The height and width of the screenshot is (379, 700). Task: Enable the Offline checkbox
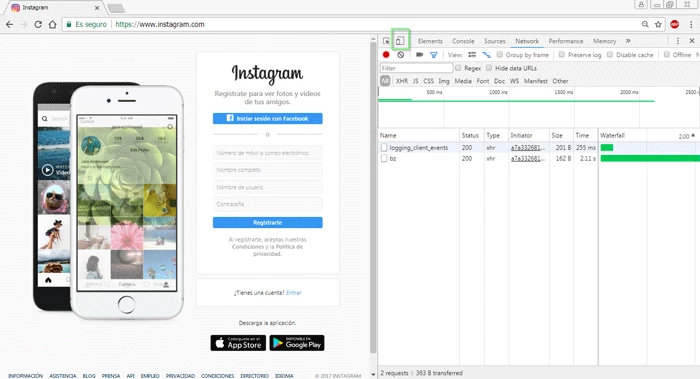point(667,54)
